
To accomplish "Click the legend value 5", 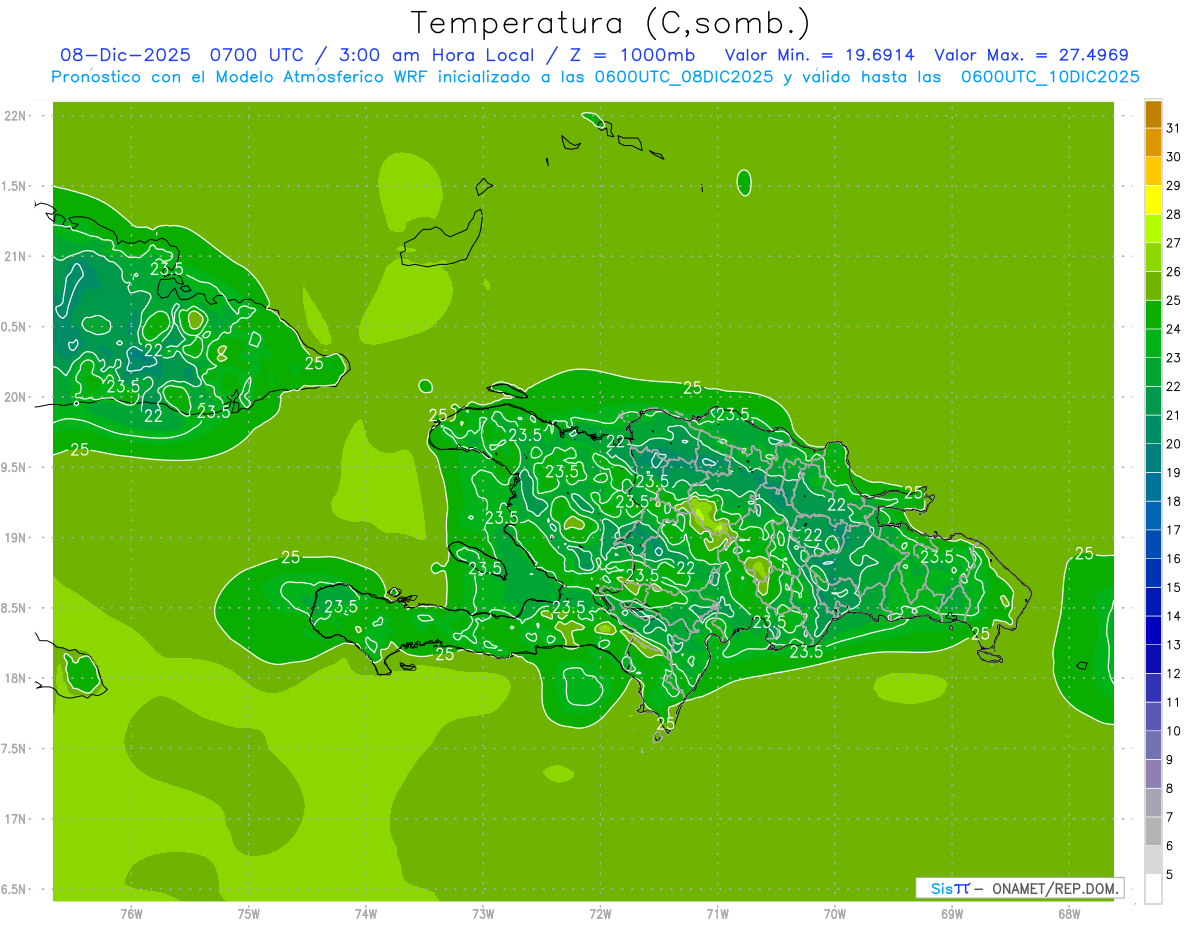I will [1170, 875].
